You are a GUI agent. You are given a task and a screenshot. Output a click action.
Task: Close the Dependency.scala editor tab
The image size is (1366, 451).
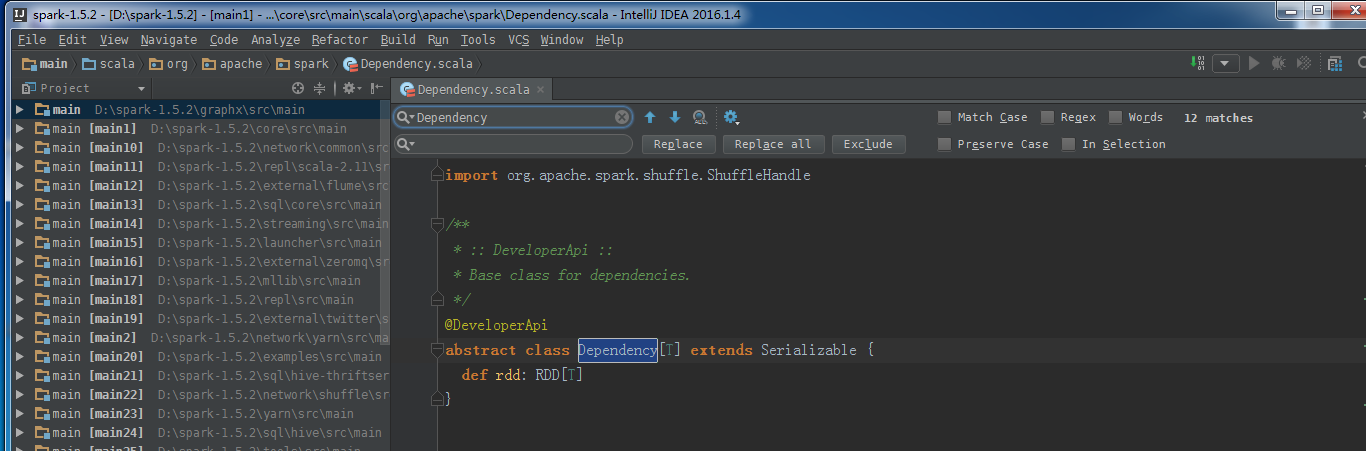click(541, 89)
